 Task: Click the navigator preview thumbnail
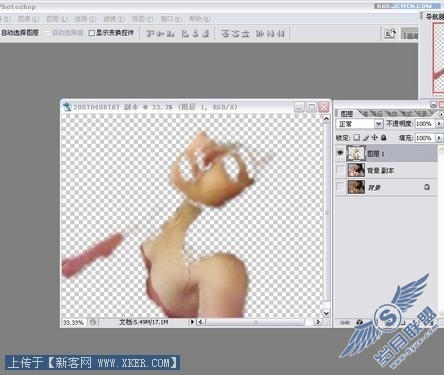point(438,58)
